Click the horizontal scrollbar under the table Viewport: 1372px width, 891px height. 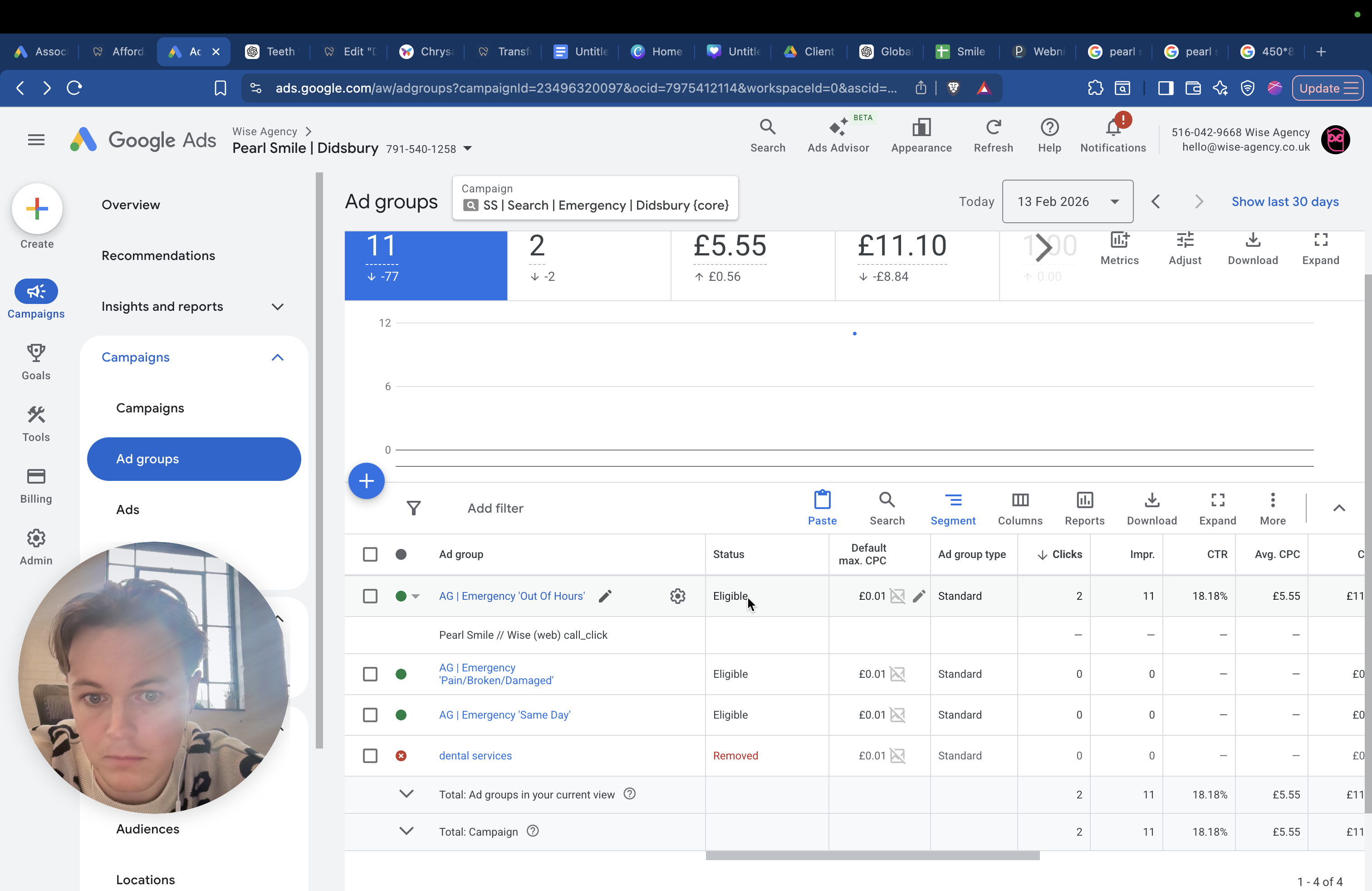(x=872, y=857)
